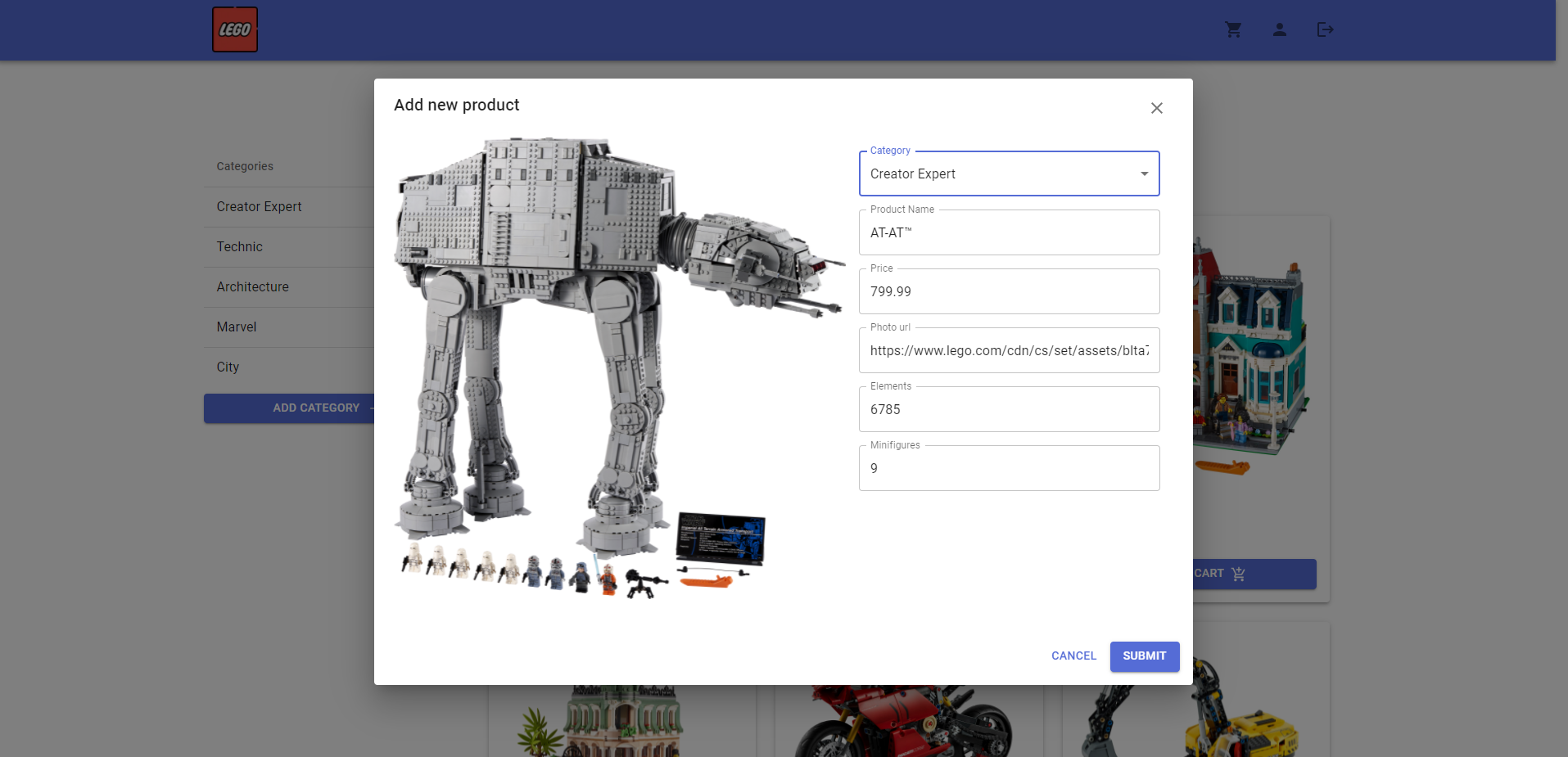Click the Price input field
Image resolution: width=1568 pixels, height=757 pixels.
click(x=1009, y=291)
